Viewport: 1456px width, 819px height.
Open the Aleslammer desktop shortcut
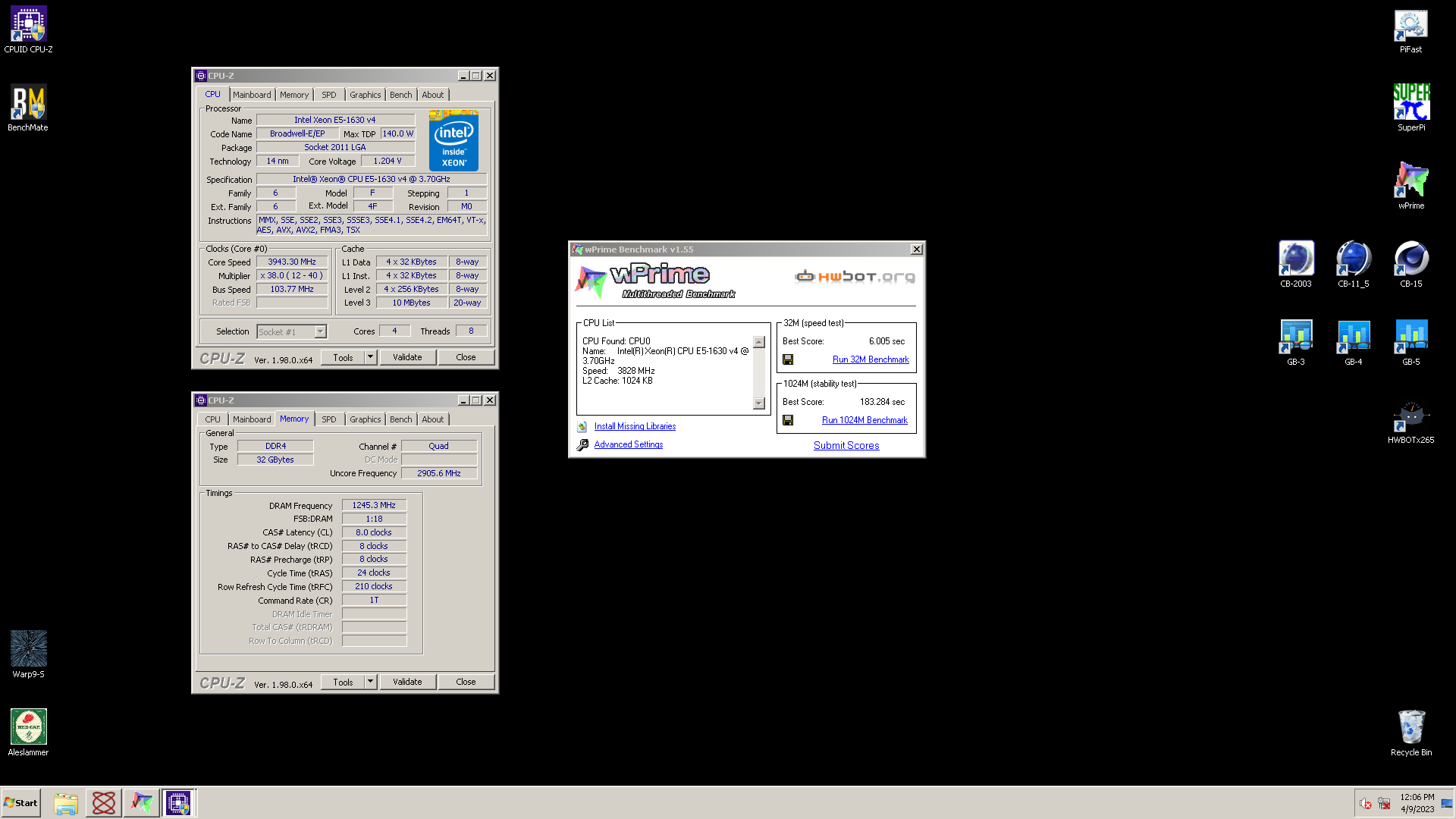28,733
